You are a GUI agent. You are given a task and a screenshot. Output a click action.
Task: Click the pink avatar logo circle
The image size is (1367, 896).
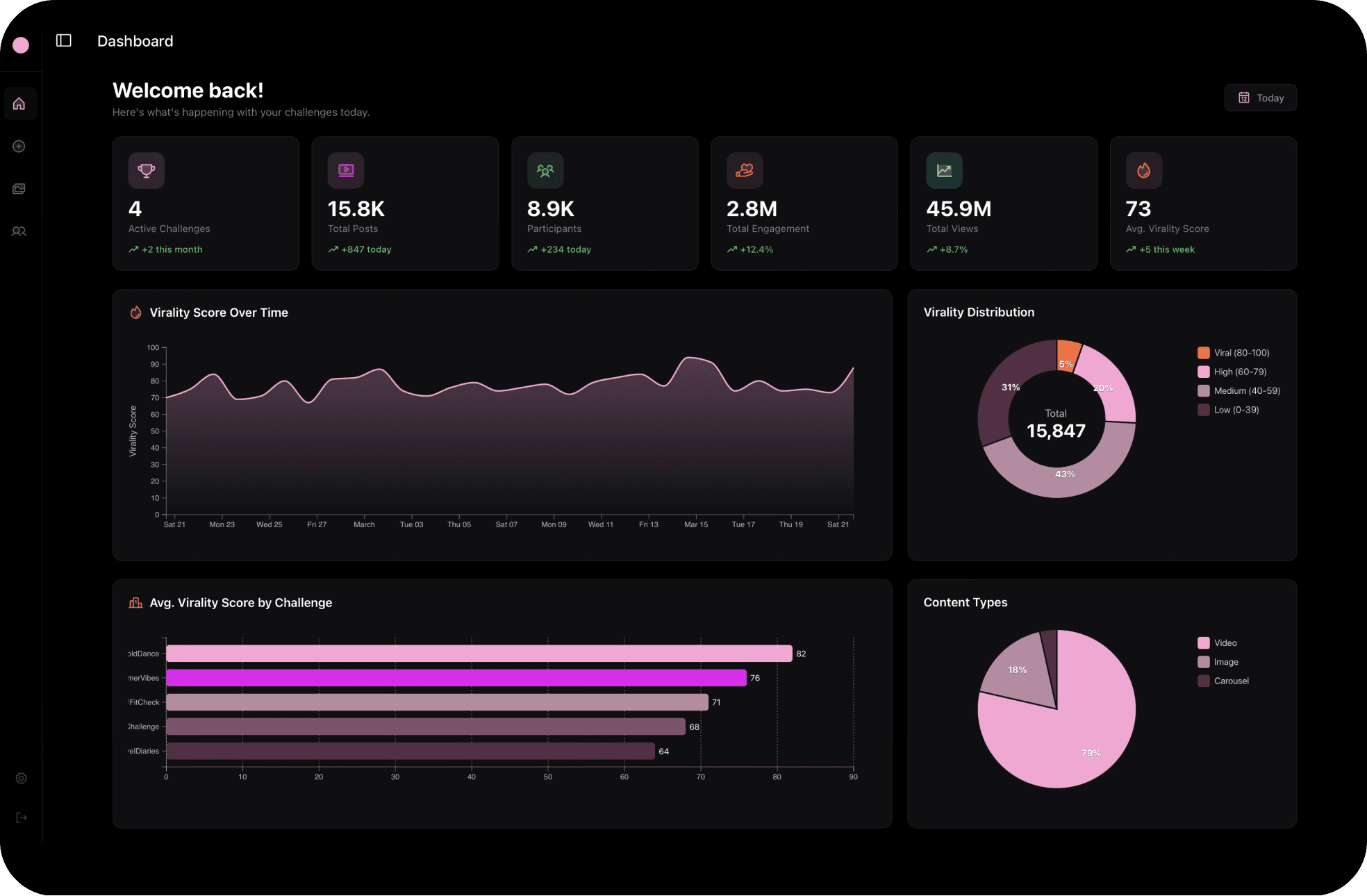tap(22, 45)
